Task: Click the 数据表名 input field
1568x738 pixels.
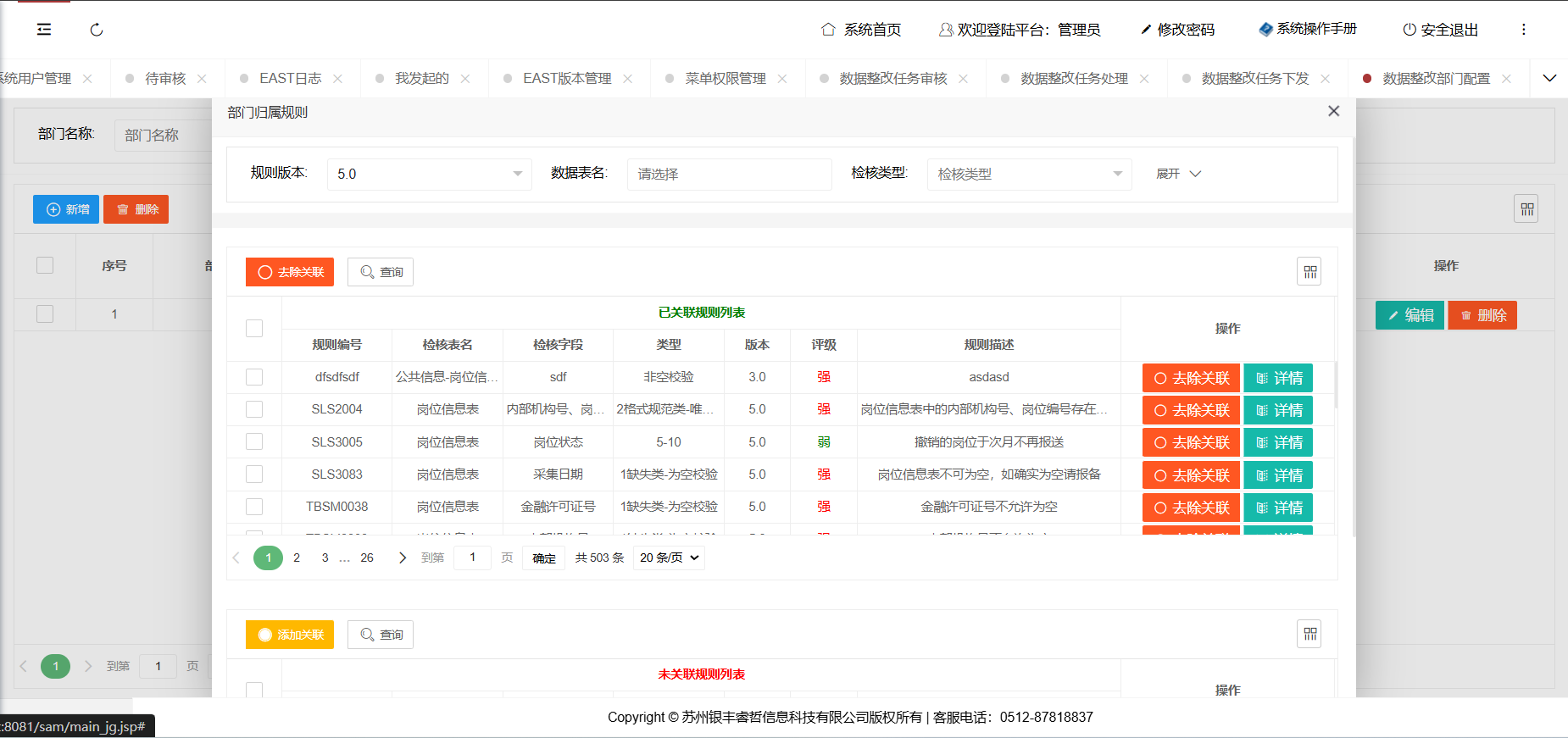Action: (x=729, y=174)
